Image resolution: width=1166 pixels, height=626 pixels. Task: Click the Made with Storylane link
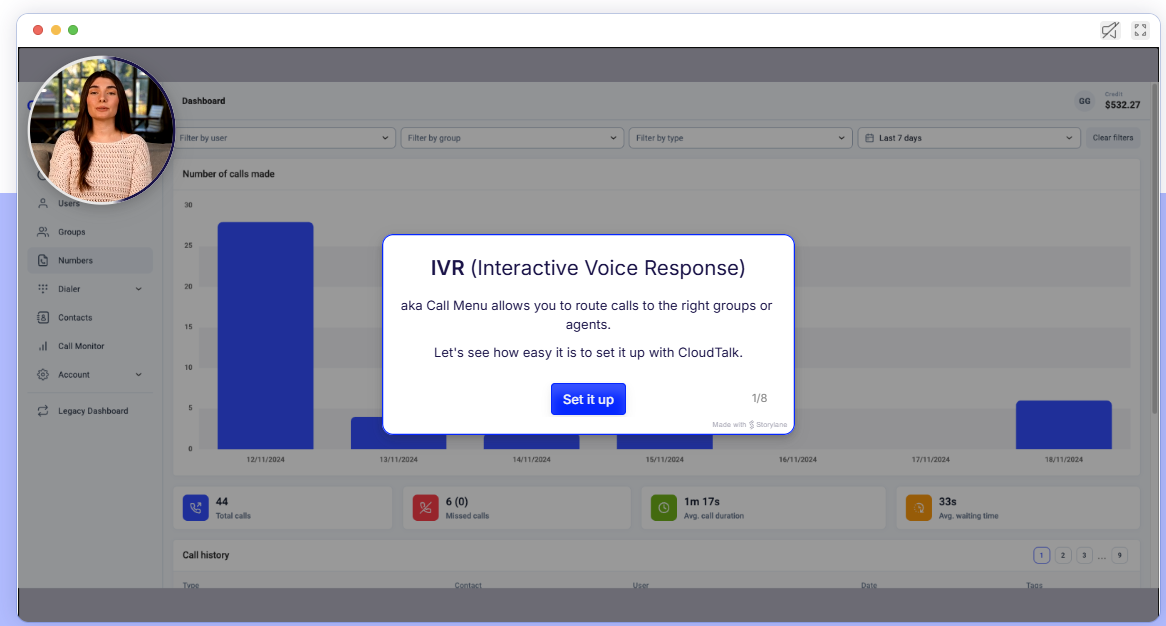coord(750,425)
